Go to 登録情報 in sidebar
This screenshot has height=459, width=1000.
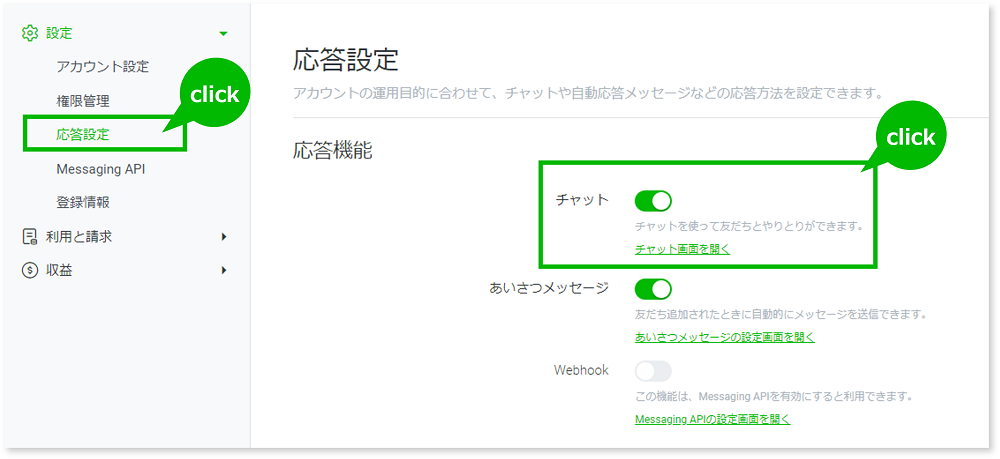tap(83, 202)
